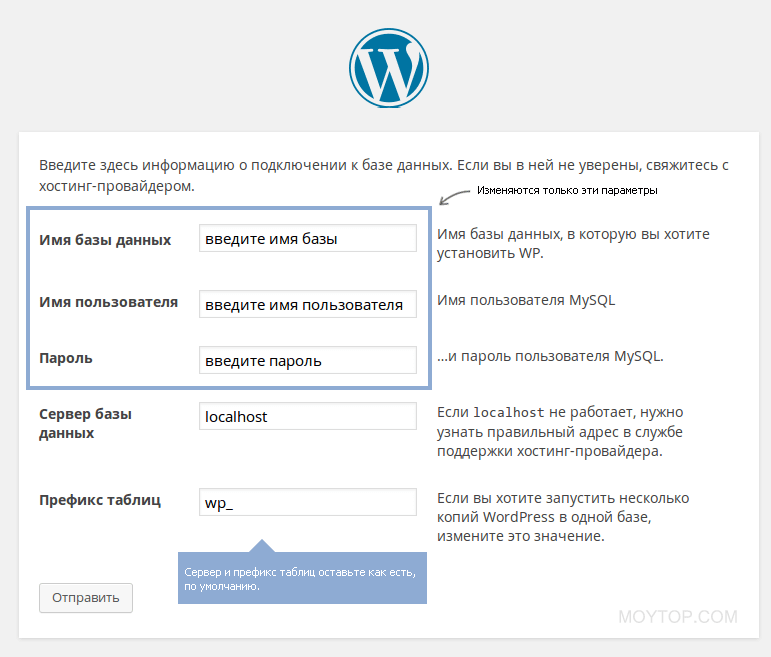The image size is (771, 657).
Task: Click the wp_ table prefix field
Action: point(308,502)
